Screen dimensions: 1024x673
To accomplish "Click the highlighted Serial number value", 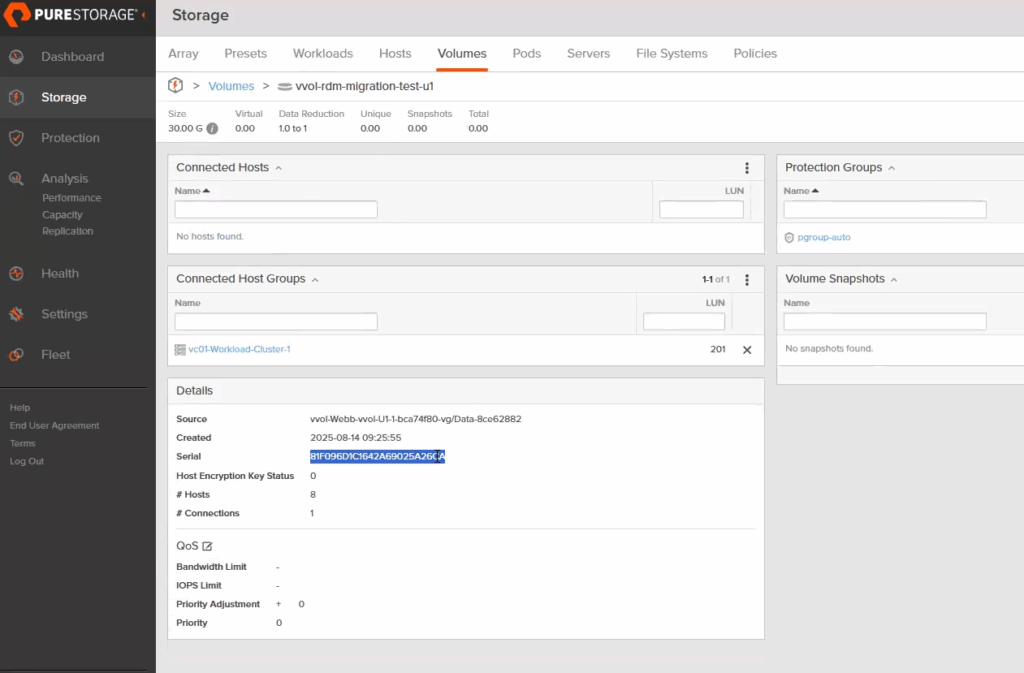I will 377,456.
